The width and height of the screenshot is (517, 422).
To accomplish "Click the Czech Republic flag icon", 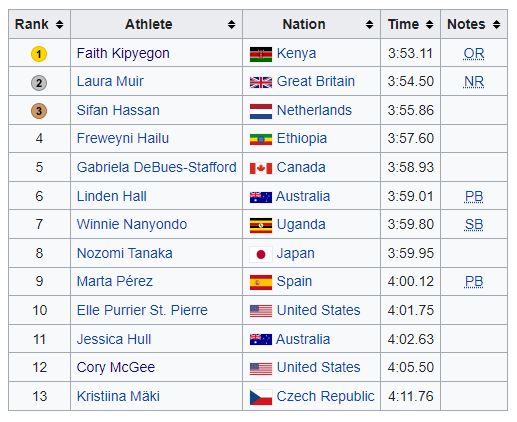I will (x=261, y=397).
